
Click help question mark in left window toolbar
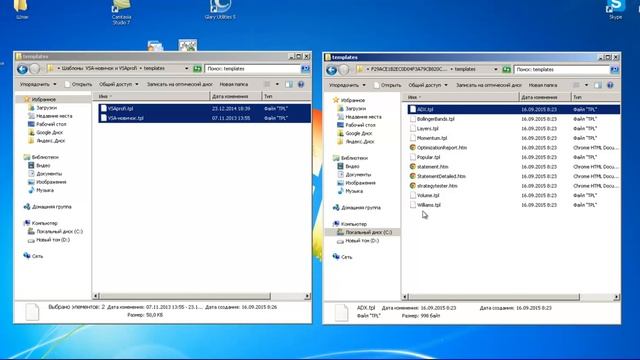[x=301, y=84]
